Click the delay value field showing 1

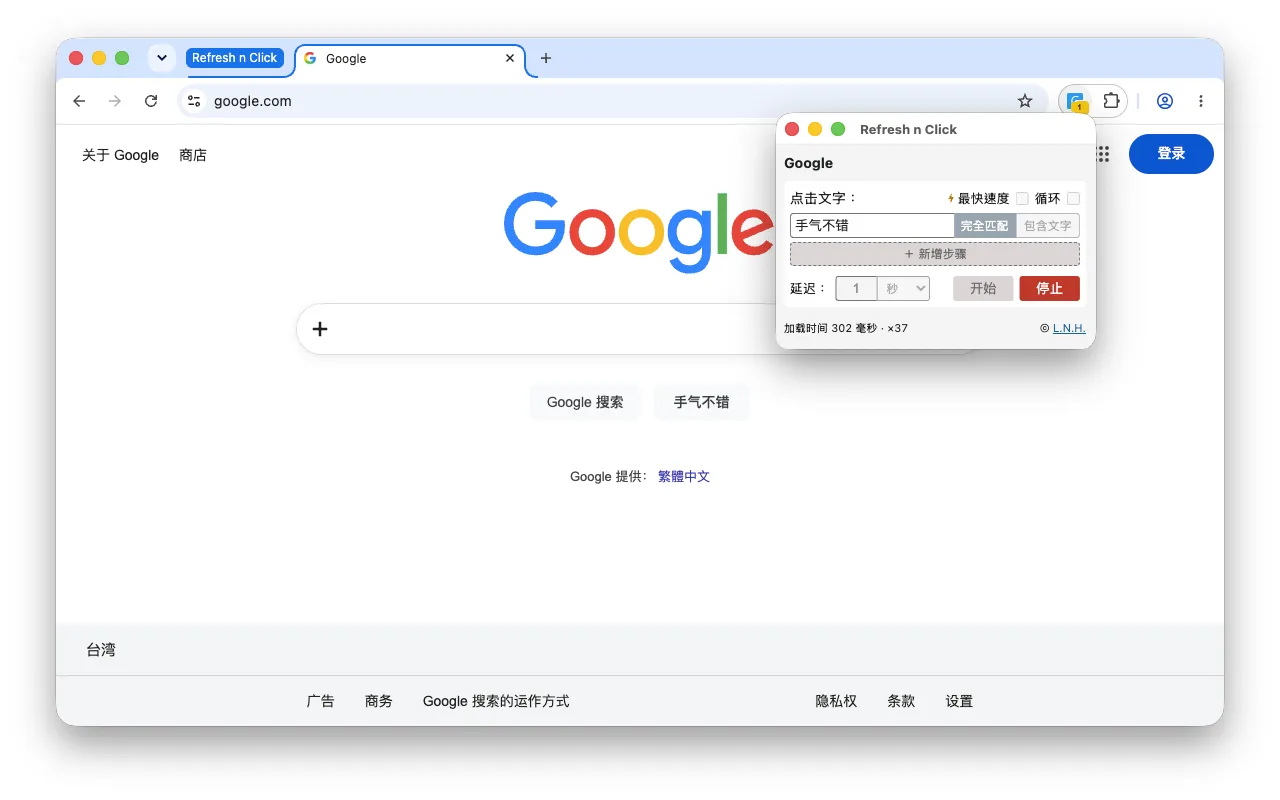point(856,289)
